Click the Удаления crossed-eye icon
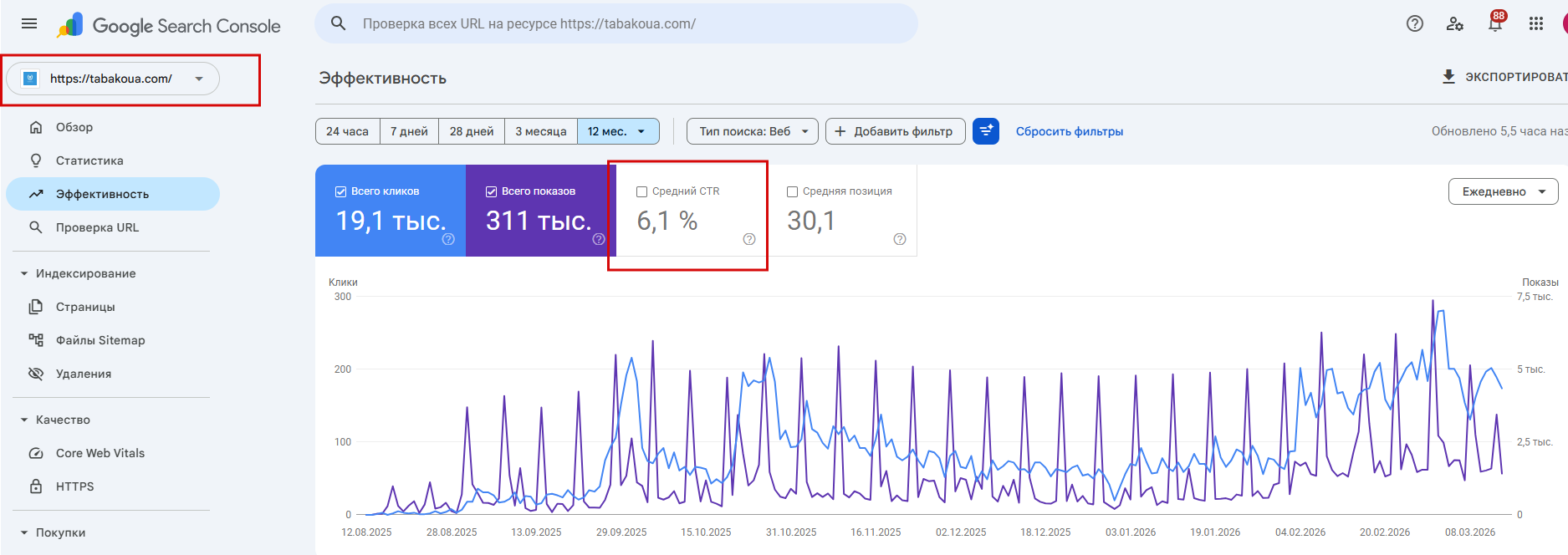Viewport: 1568px width, 555px height. pyautogui.click(x=36, y=374)
